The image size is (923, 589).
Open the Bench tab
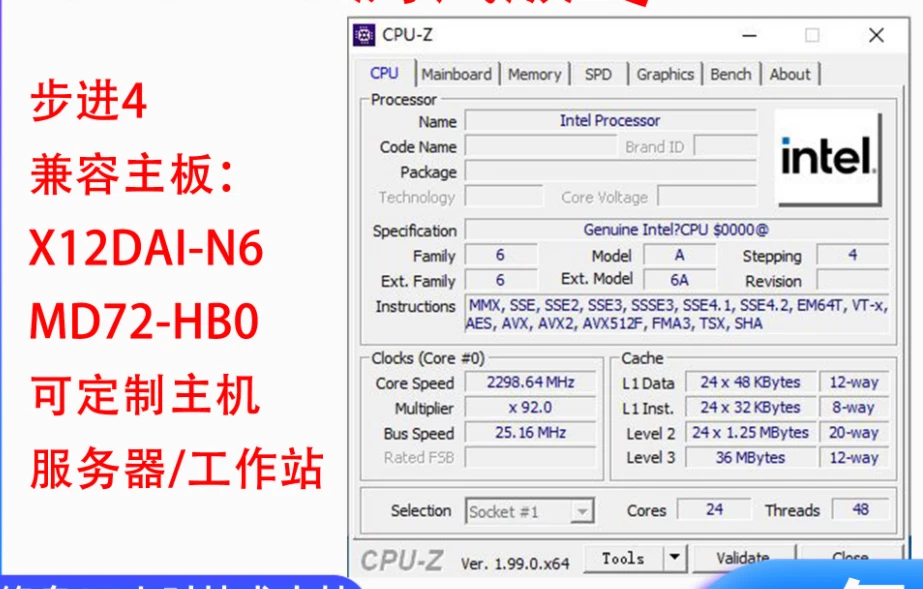(731, 73)
